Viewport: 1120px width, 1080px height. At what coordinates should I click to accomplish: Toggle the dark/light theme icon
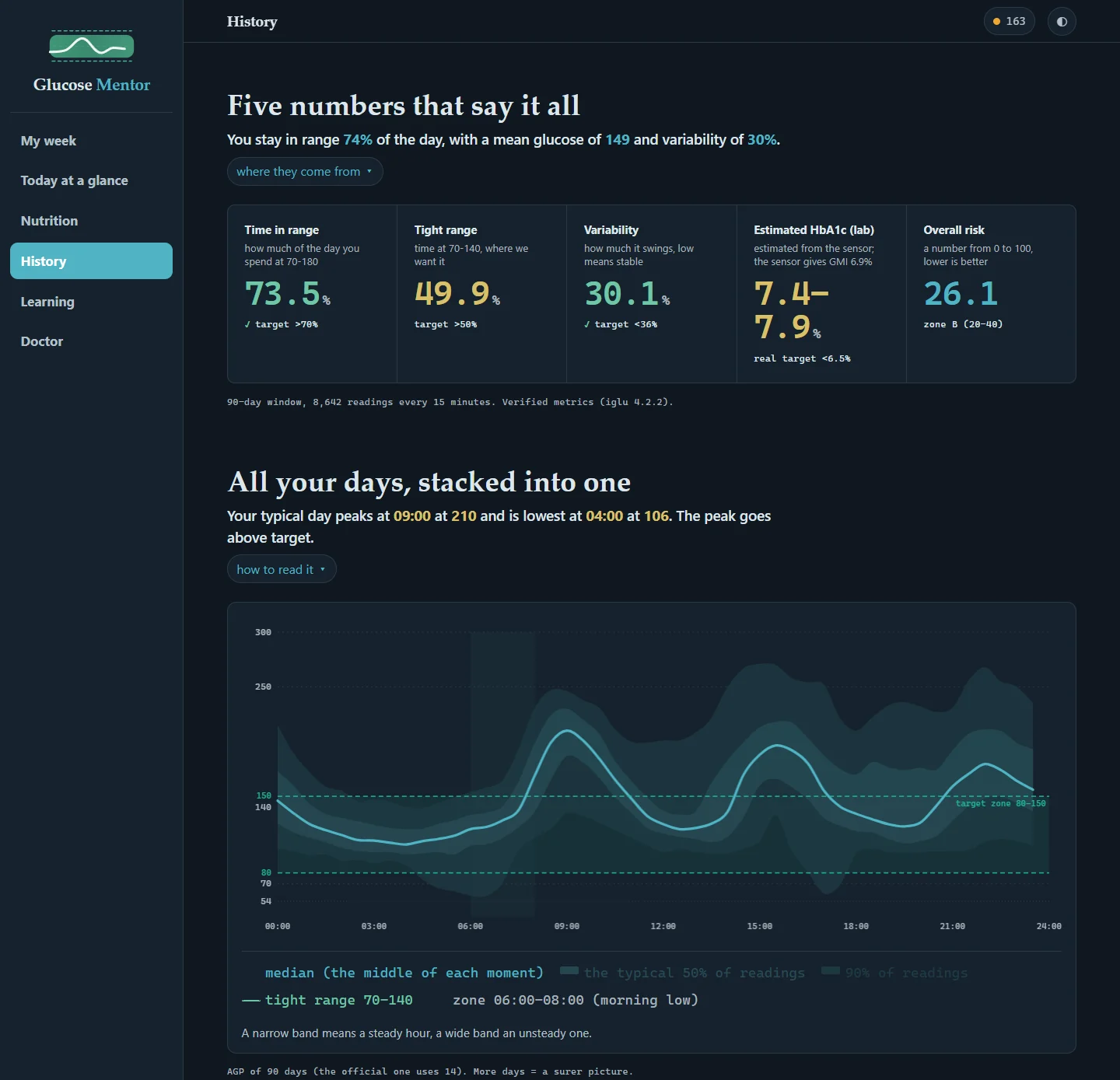click(x=1062, y=22)
